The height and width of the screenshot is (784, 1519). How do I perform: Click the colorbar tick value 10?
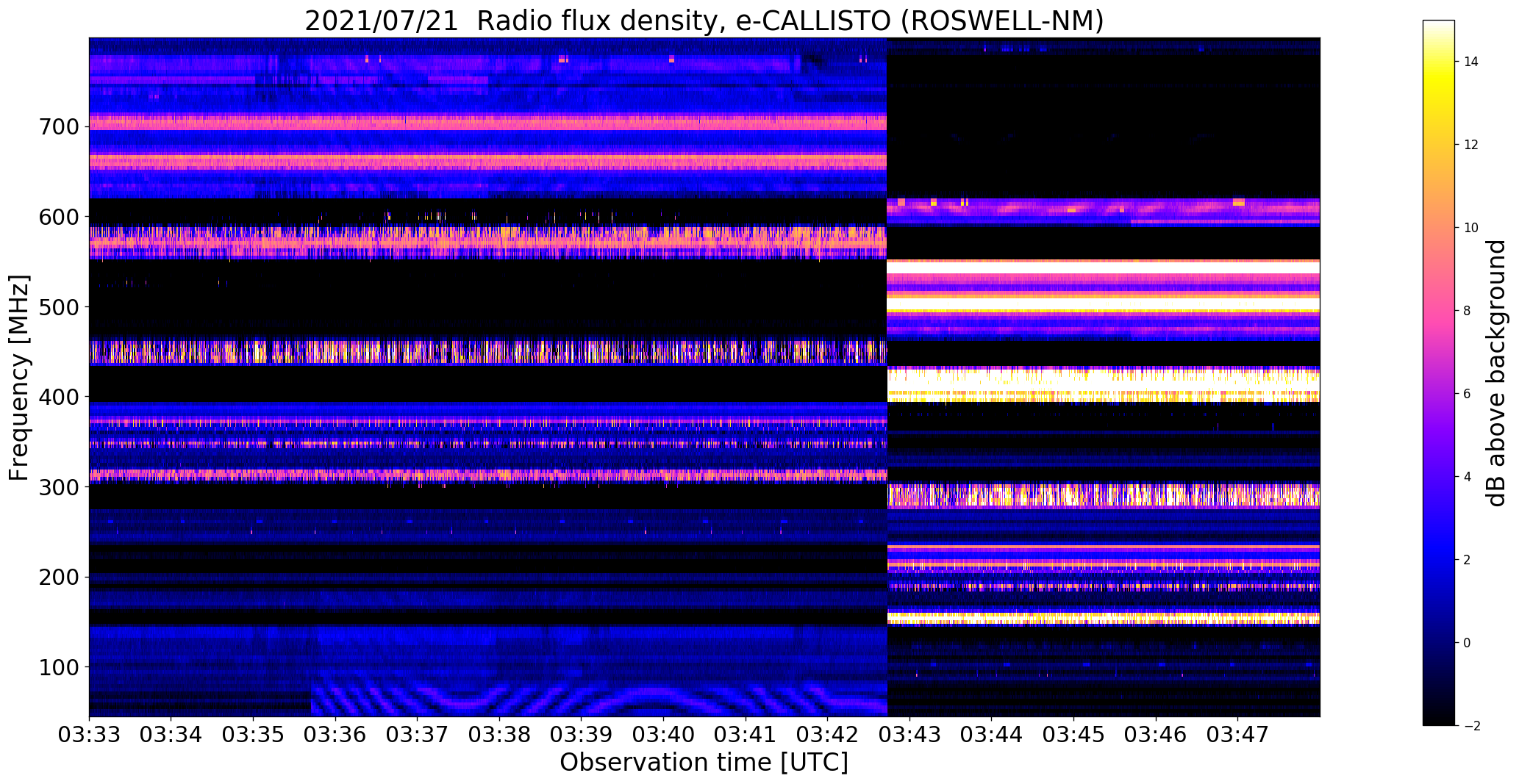click(x=1470, y=228)
